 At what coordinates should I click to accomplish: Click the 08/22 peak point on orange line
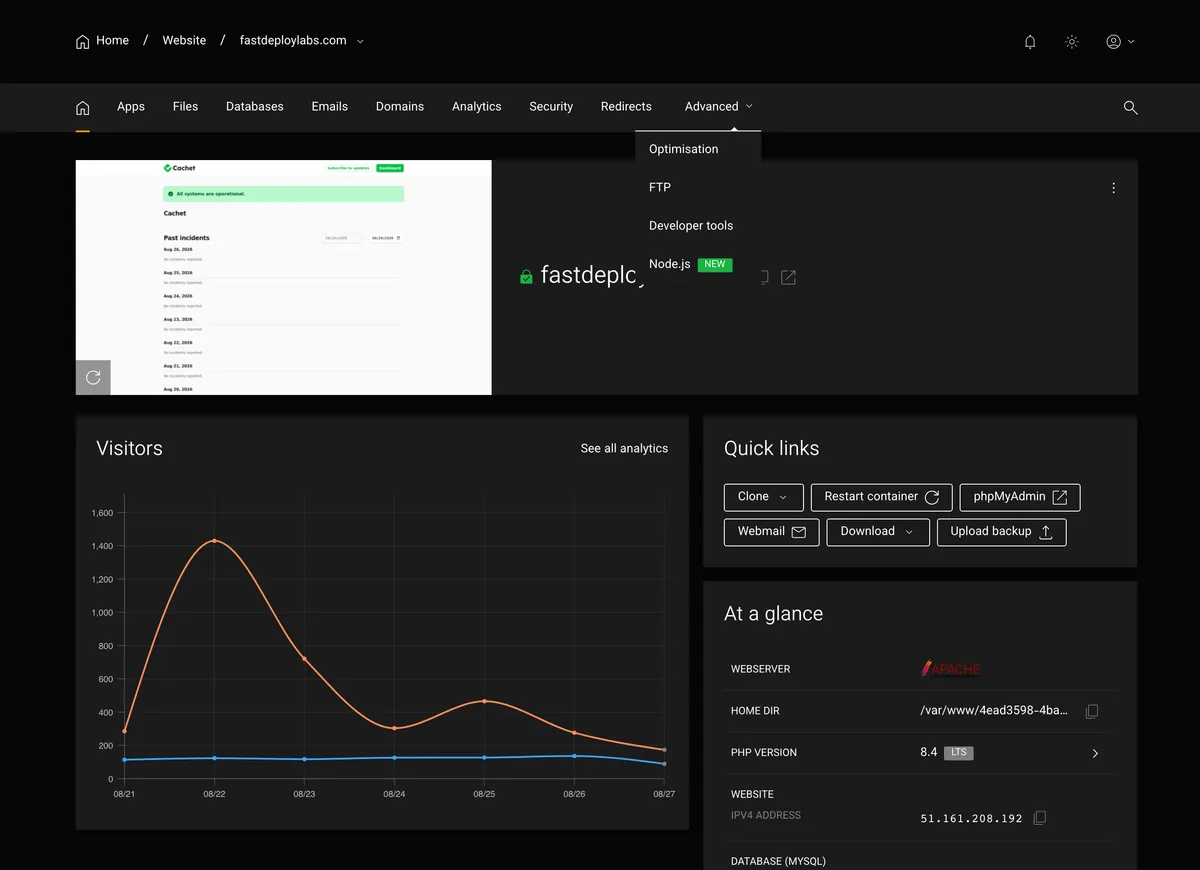click(214, 541)
